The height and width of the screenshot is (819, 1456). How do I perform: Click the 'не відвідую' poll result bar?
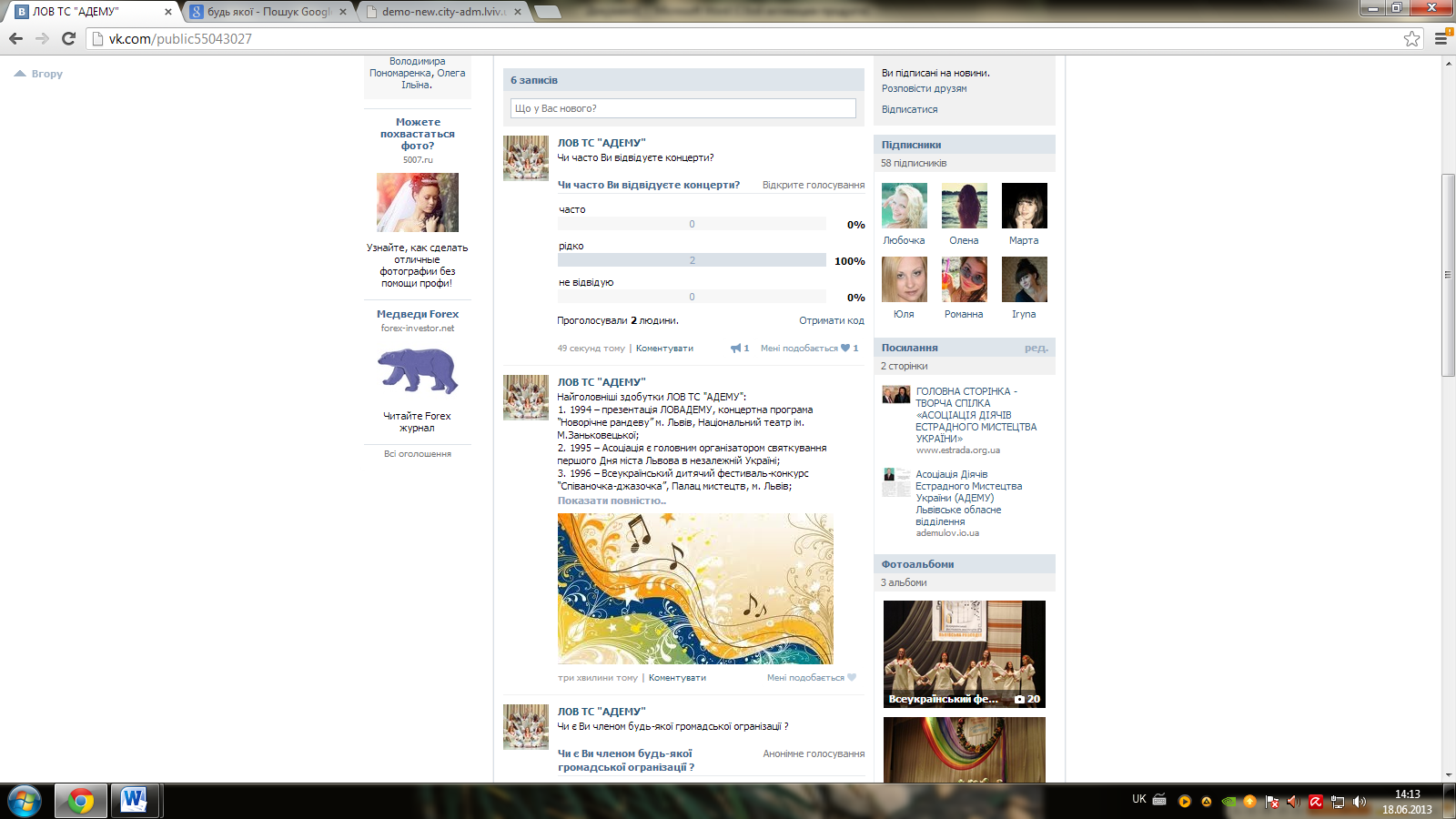[692, 297]
